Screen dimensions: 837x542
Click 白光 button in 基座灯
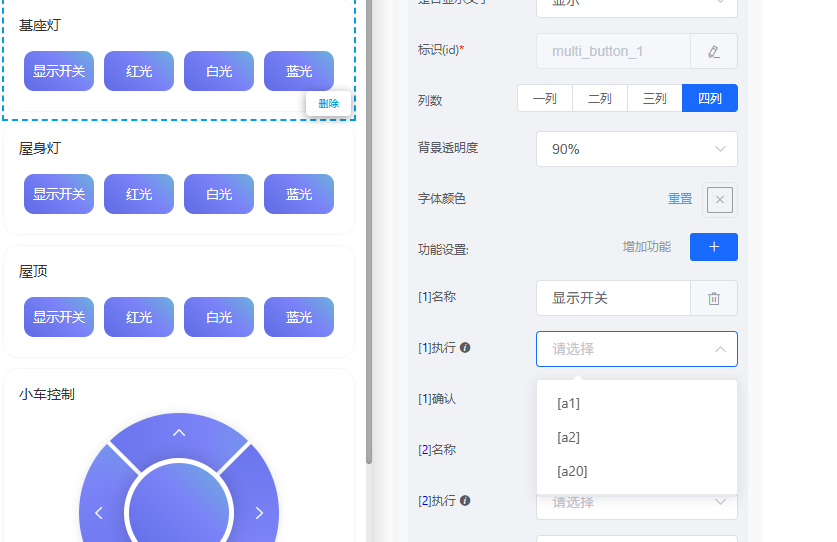219,71
